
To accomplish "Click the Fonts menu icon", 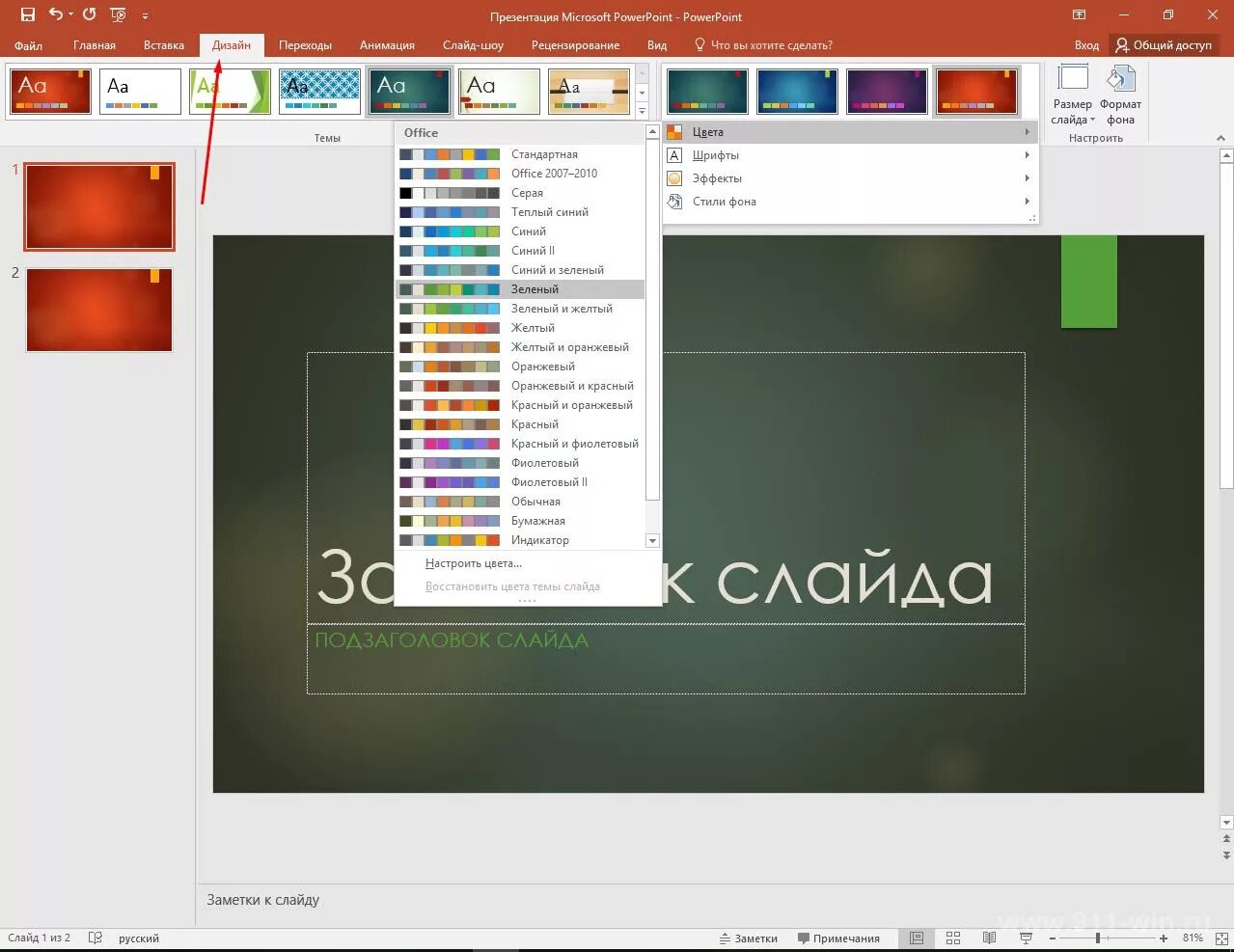I will 674,155.
